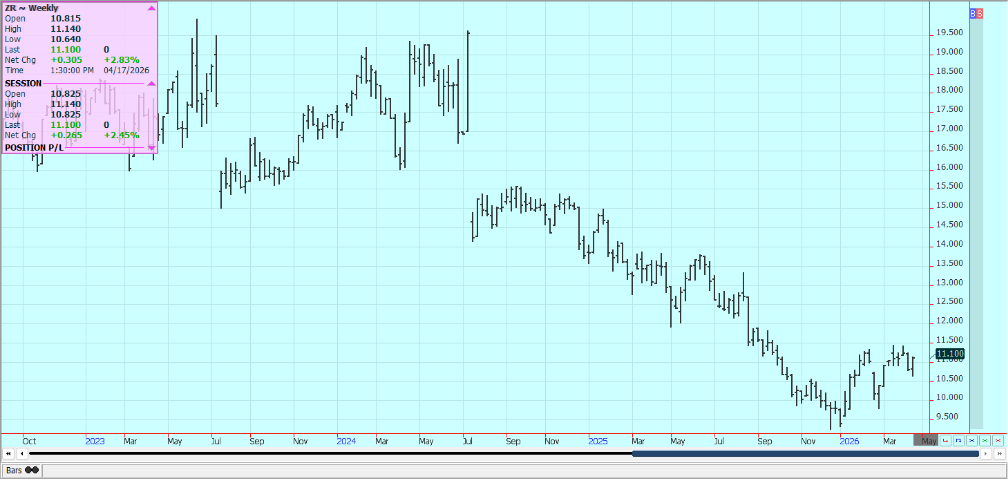Click the 2026 year label on time axis
Screen dimensions: 1008x480
(849, 440)
